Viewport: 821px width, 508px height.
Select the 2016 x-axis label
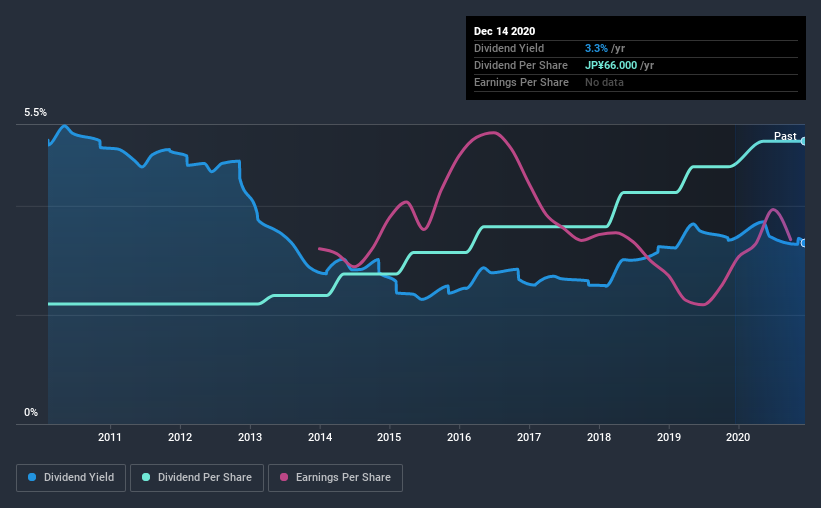click(x=459, y=437)
